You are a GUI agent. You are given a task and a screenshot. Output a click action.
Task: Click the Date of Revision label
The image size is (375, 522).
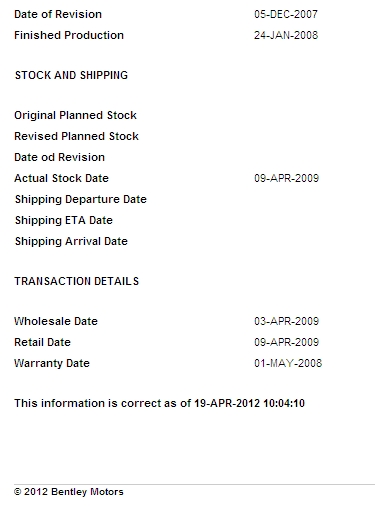pos(58,14)
